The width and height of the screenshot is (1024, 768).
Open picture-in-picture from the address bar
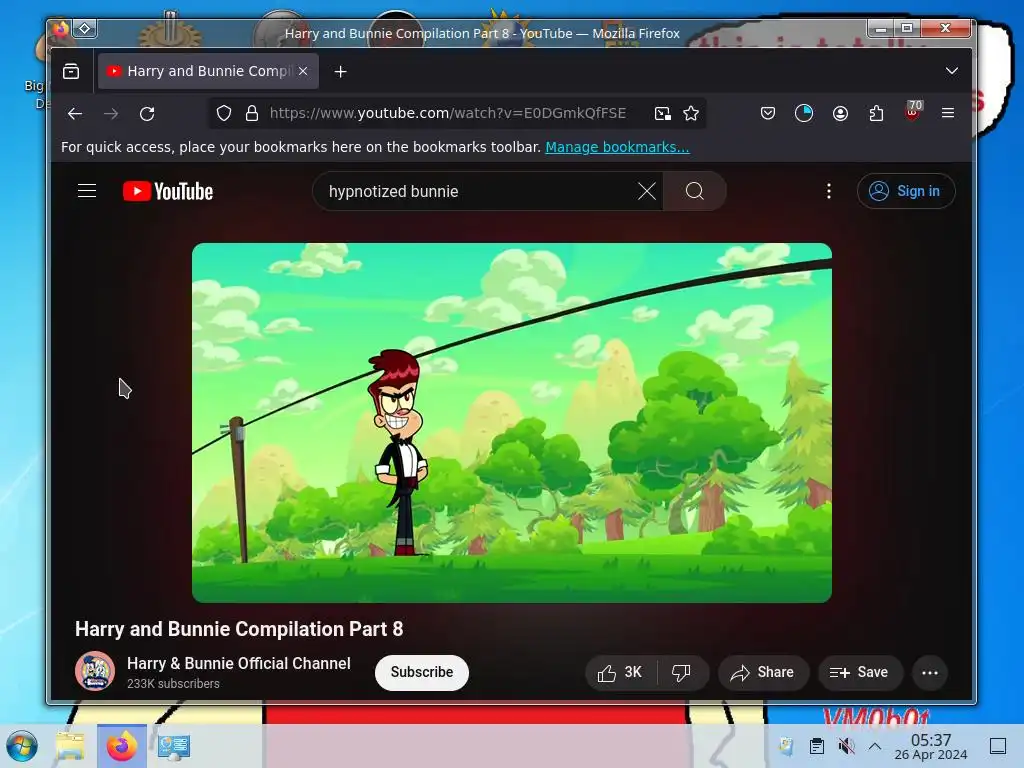(663, 114)
